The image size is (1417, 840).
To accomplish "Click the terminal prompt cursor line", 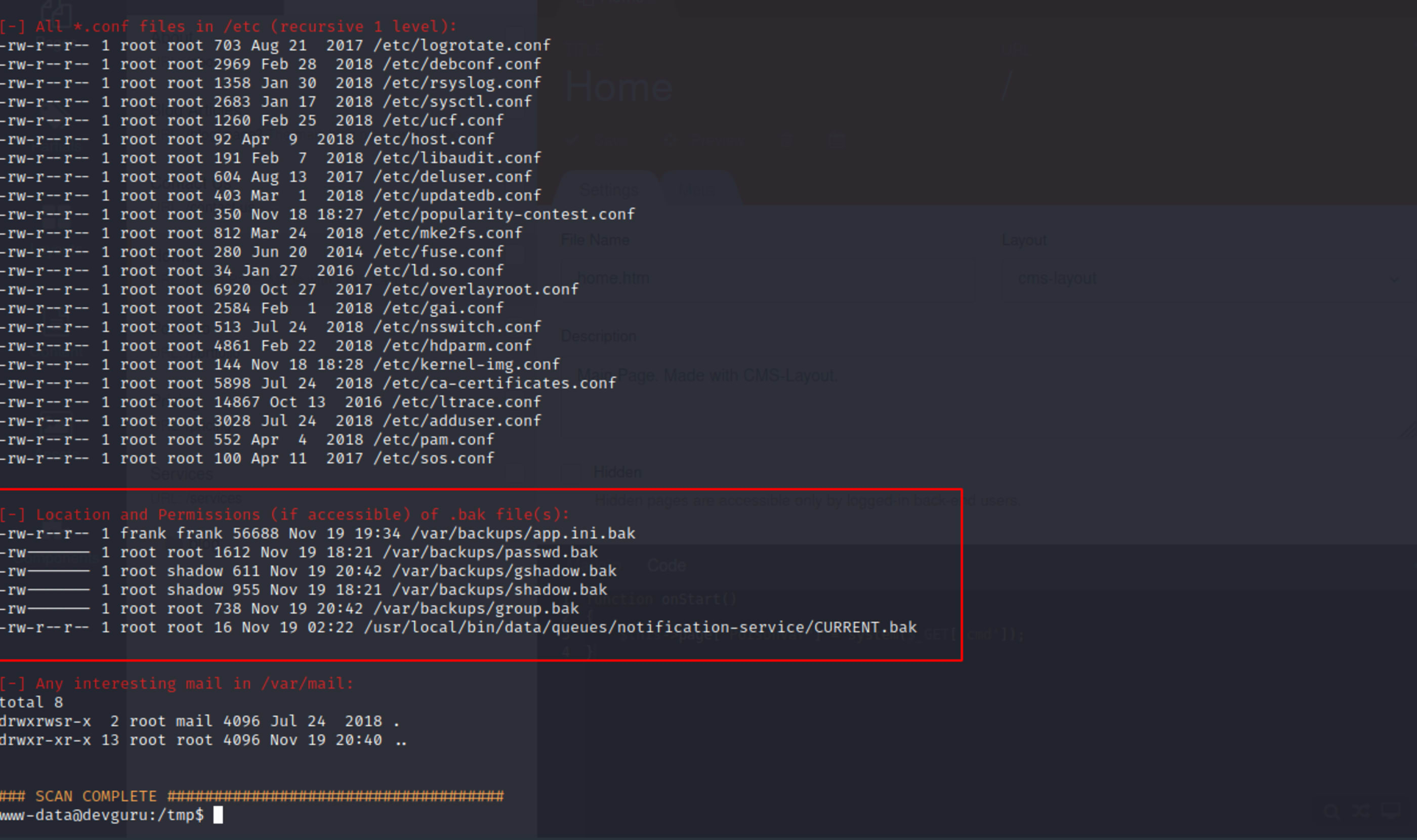I will pos(218,815).
